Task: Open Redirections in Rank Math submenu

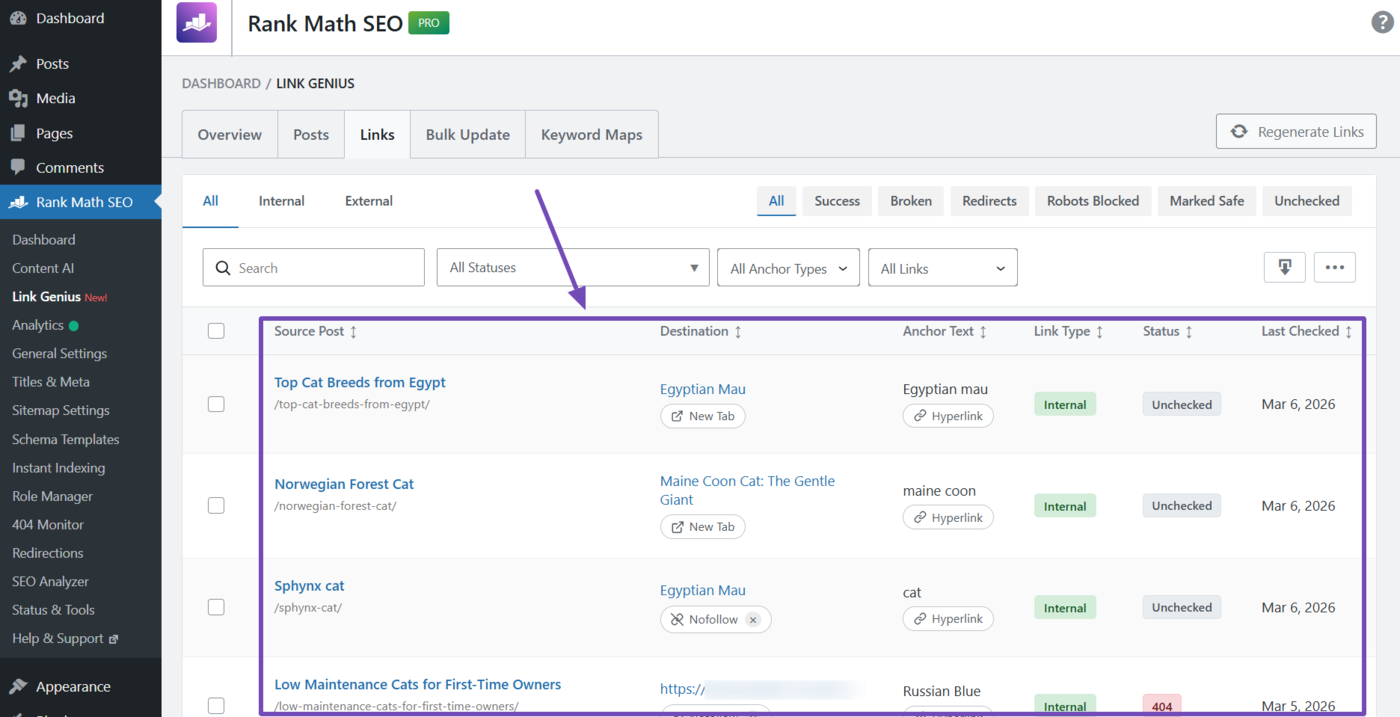Action: (48, 553)
